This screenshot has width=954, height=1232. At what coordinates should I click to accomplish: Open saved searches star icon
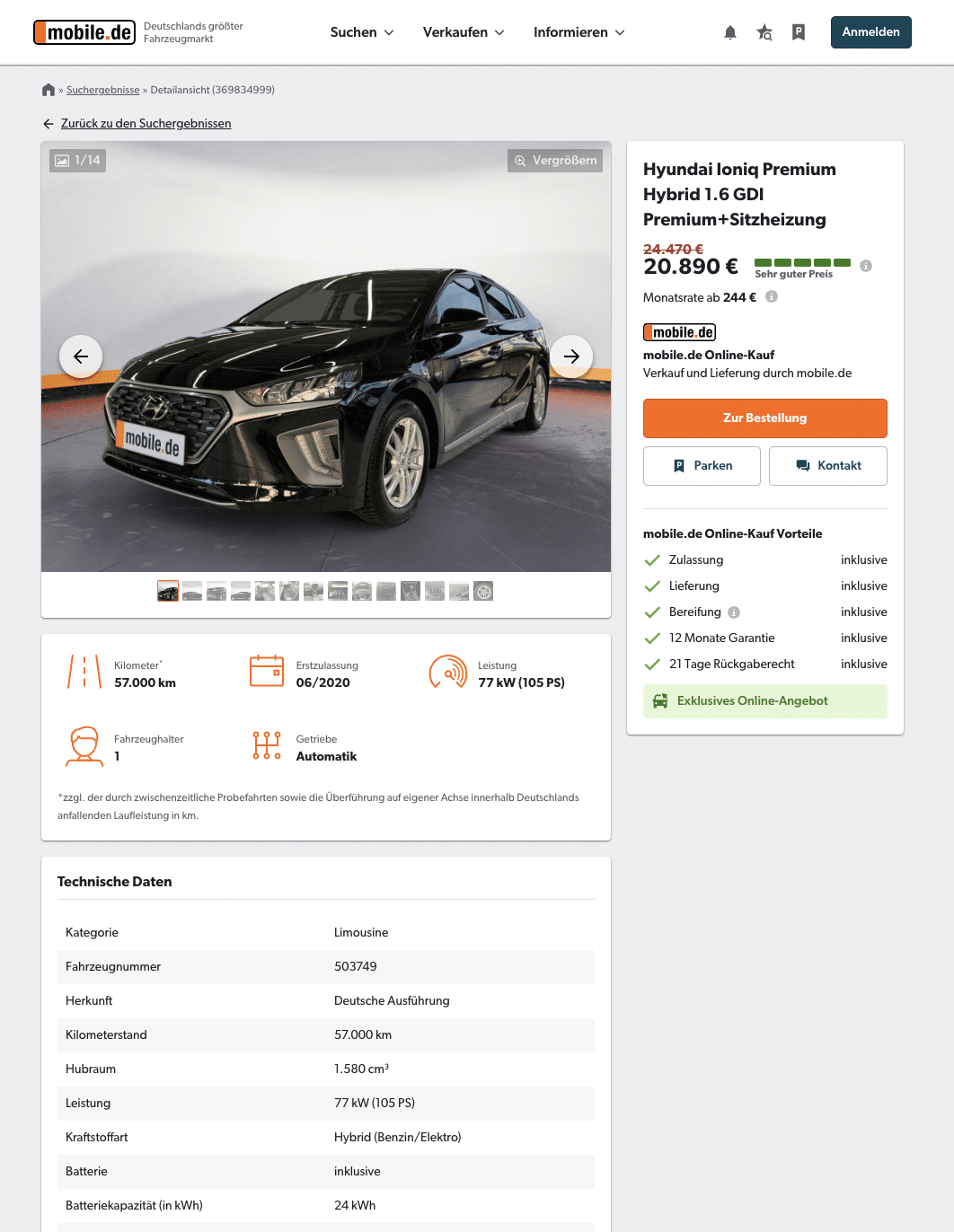764,32
